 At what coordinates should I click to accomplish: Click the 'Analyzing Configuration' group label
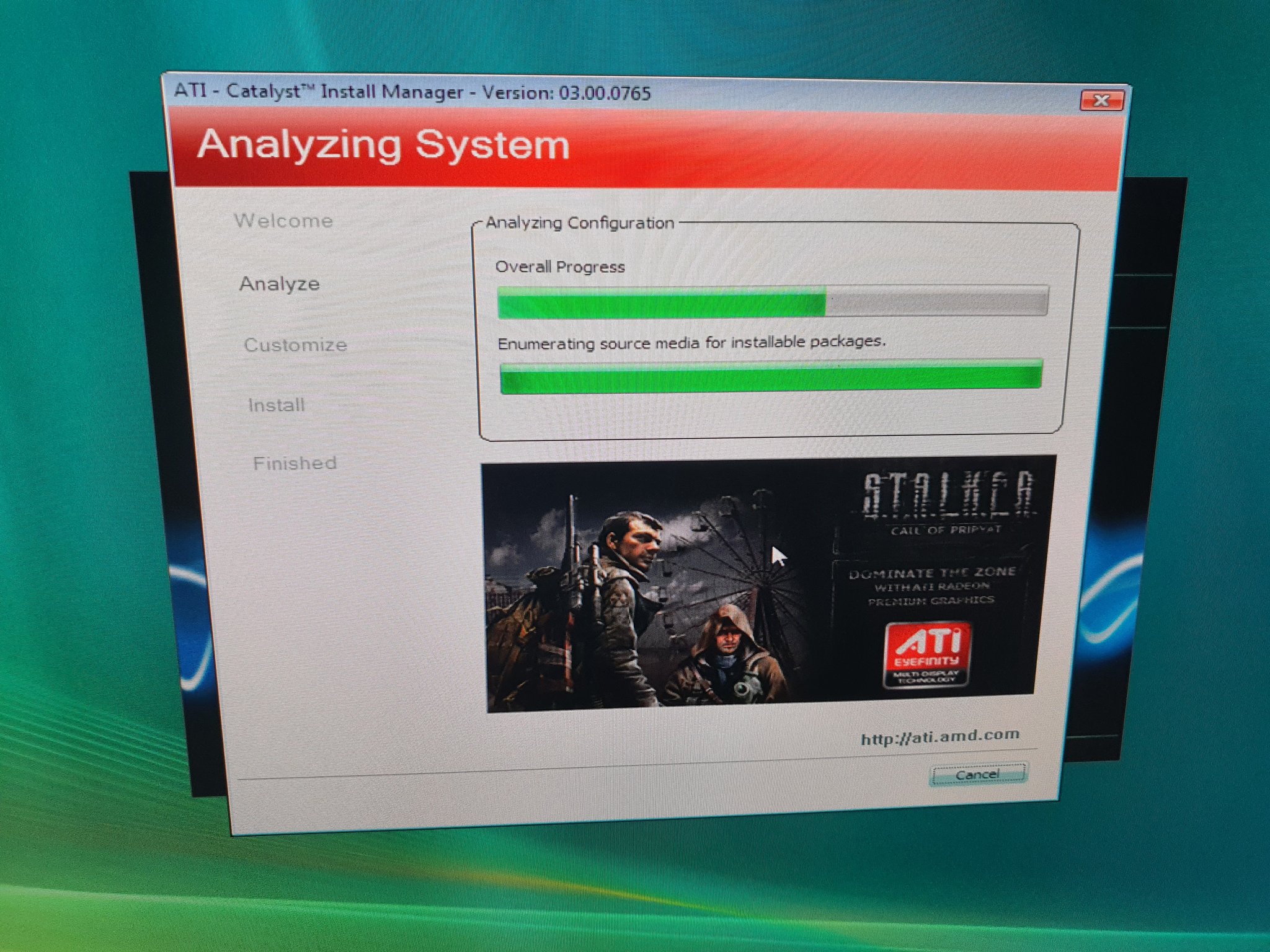pyautogui.click(x=580, y=223)
